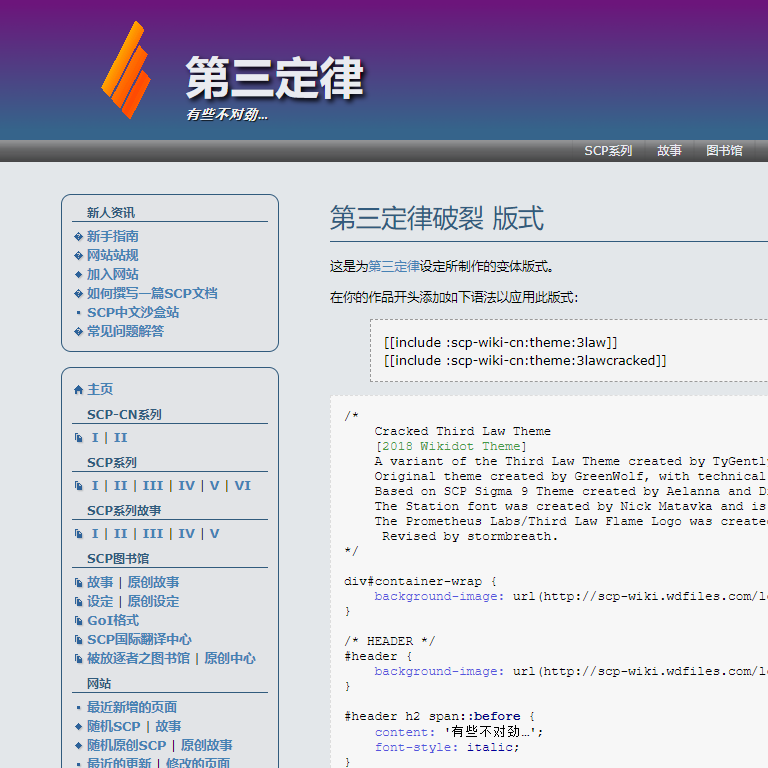Click the 第三定律 site title
This screenshot has height=768, width=768.
tap(274, 79)
